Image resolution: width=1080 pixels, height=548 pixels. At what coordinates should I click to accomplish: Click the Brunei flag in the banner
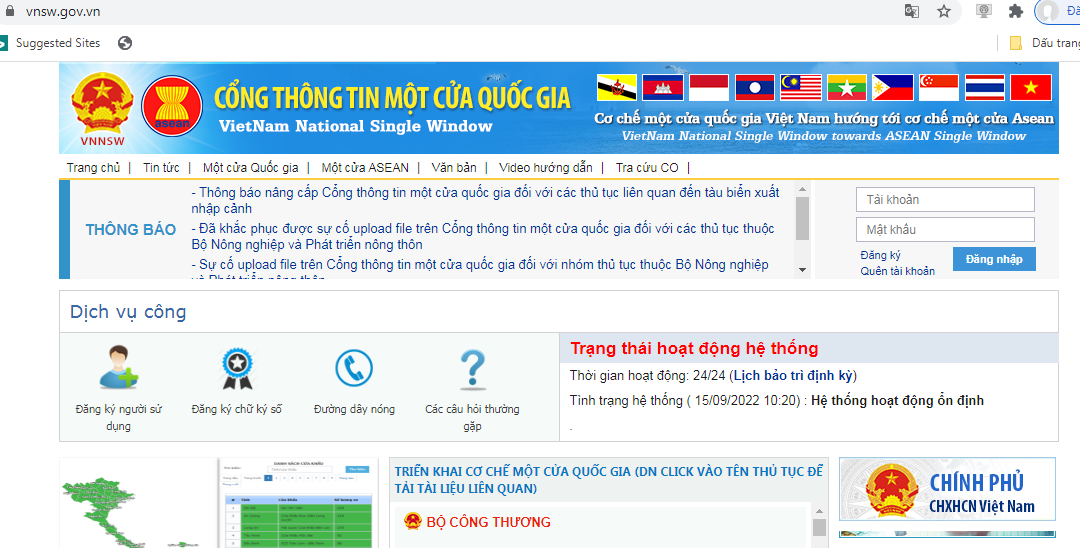click(x=617, y=87)
